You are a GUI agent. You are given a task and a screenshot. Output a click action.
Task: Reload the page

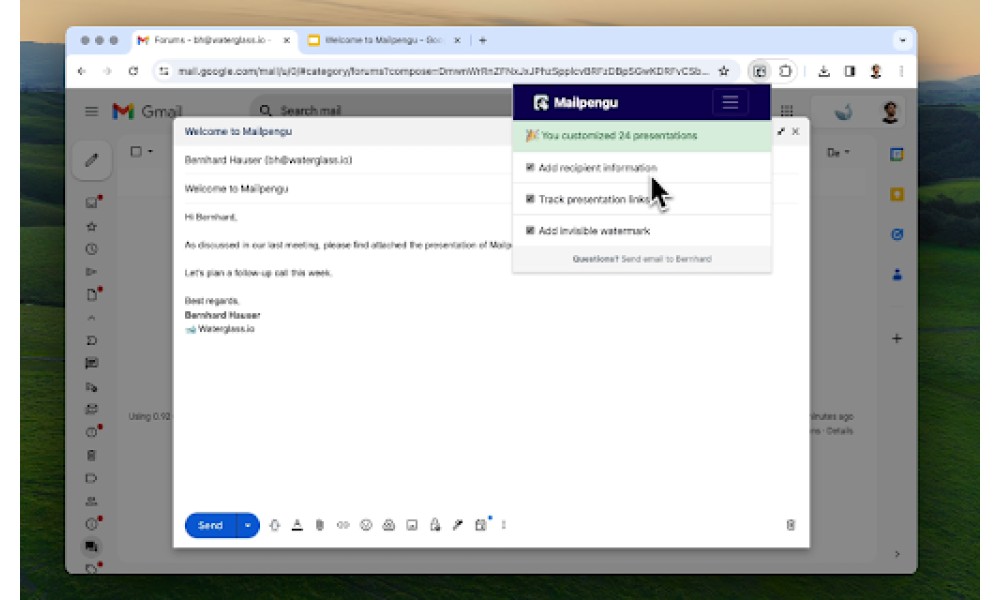[x=133, y=71]
